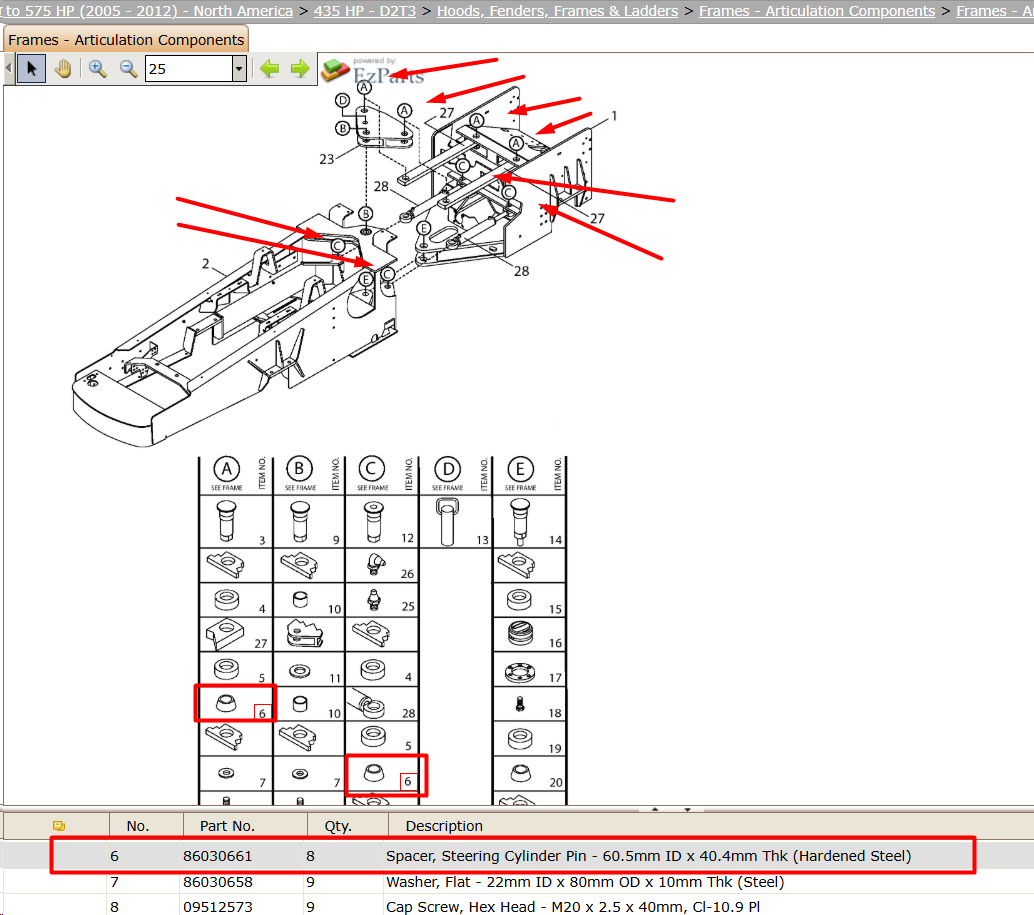Activate the hand pan tool
1034x915 pixels.
click(63, 69)
